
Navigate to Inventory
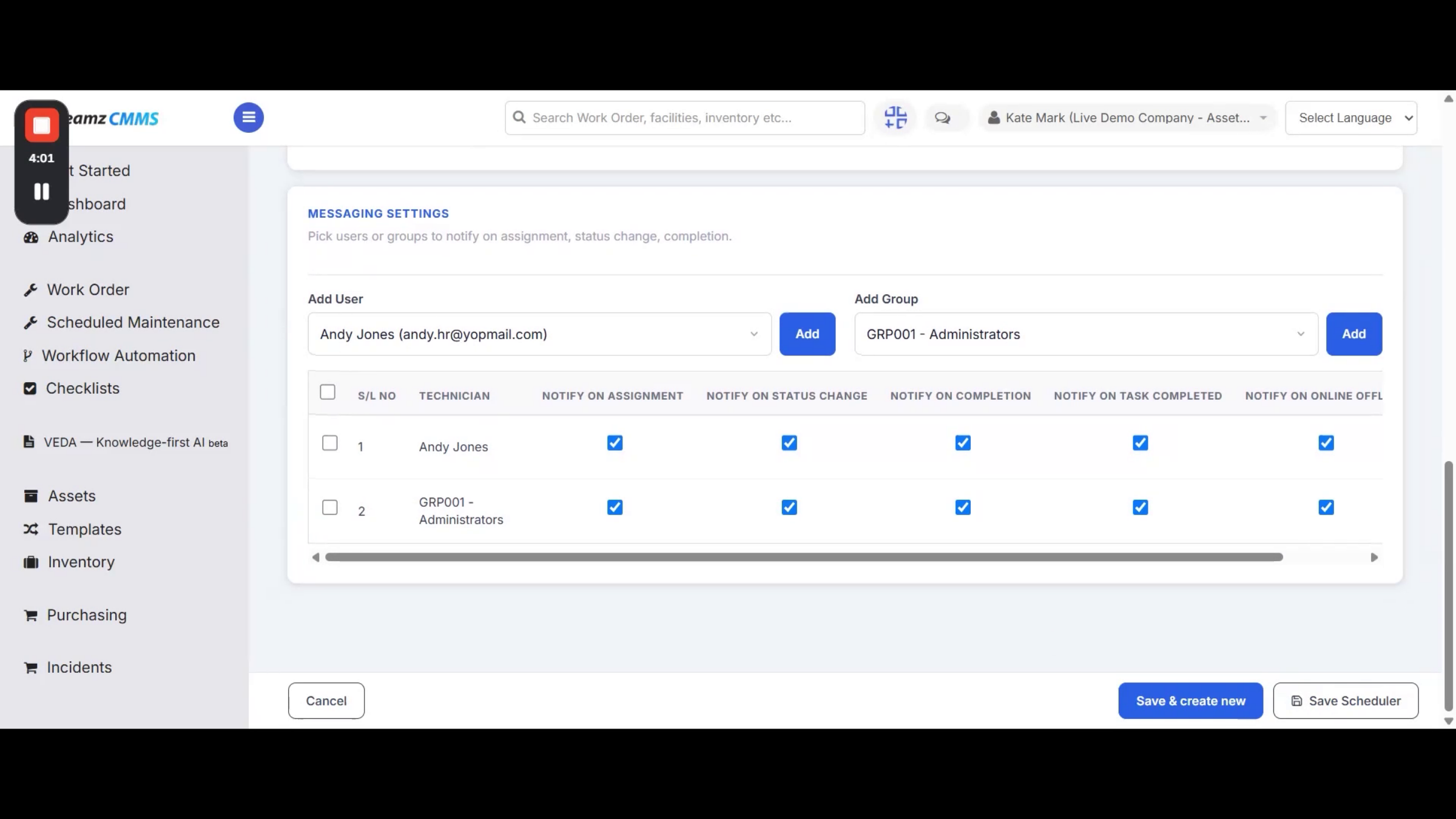[81, 562]
